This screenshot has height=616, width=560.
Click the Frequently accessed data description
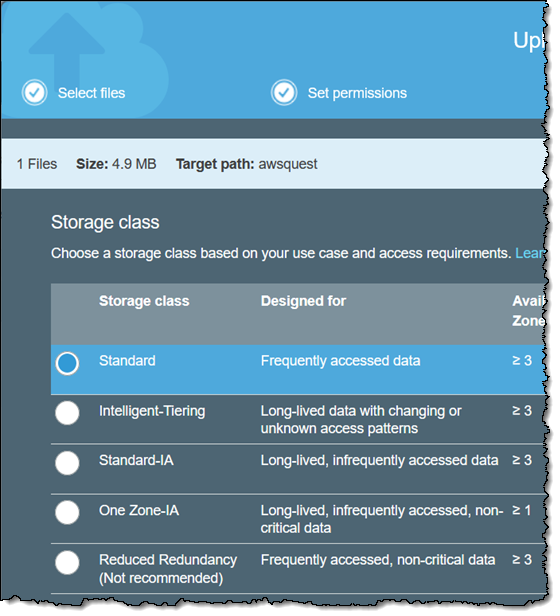341,361
